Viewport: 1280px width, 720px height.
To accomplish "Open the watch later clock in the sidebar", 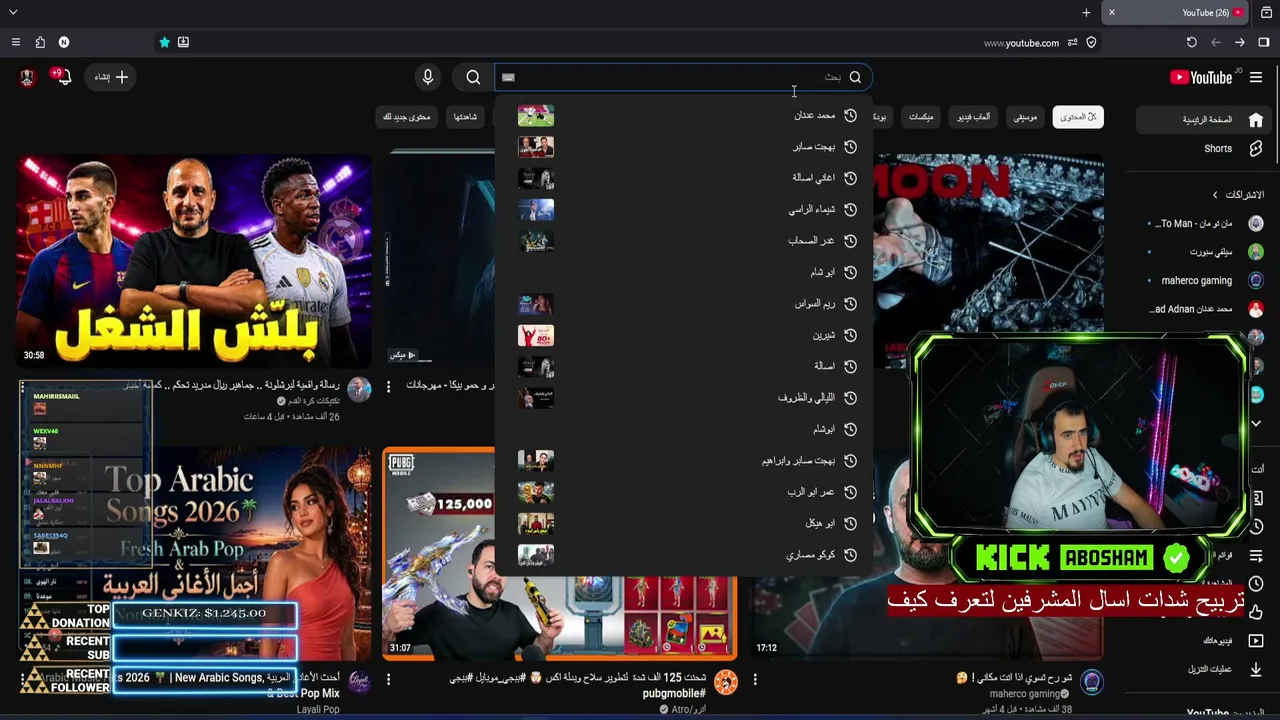I will click(1257, 584).
